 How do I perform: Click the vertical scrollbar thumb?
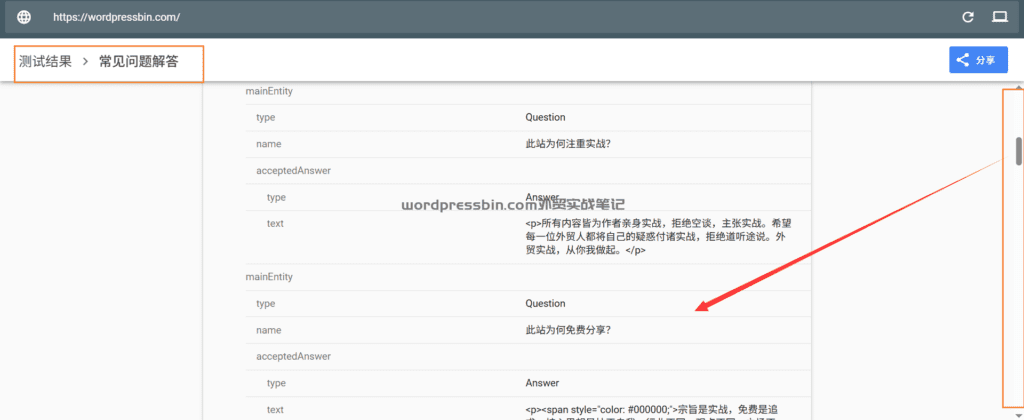pyautogui.click(x=1018, y=151)
